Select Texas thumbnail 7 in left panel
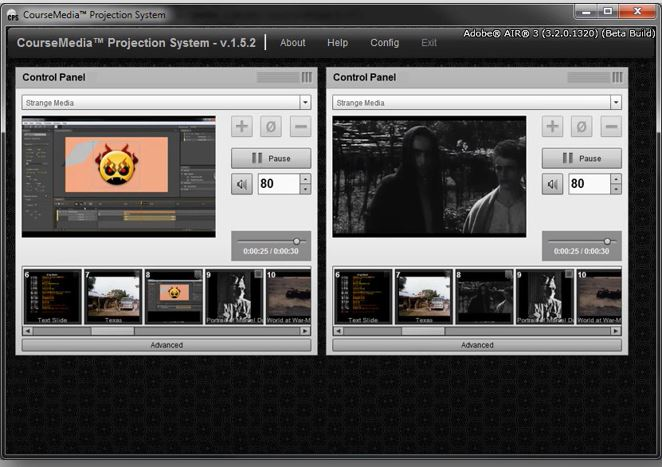 click(x=113, y=297)
